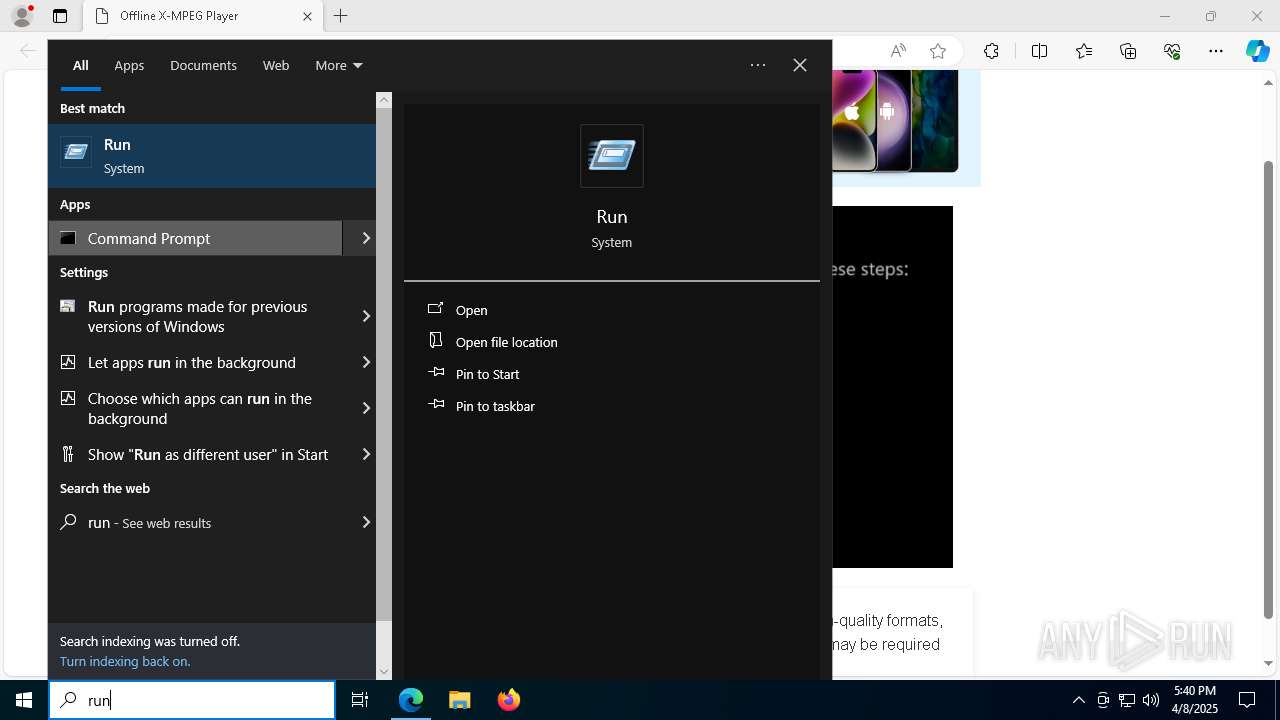Click the Edge profile avatar icon
This screenshot has width=1280, height=720.
(22, 16)
